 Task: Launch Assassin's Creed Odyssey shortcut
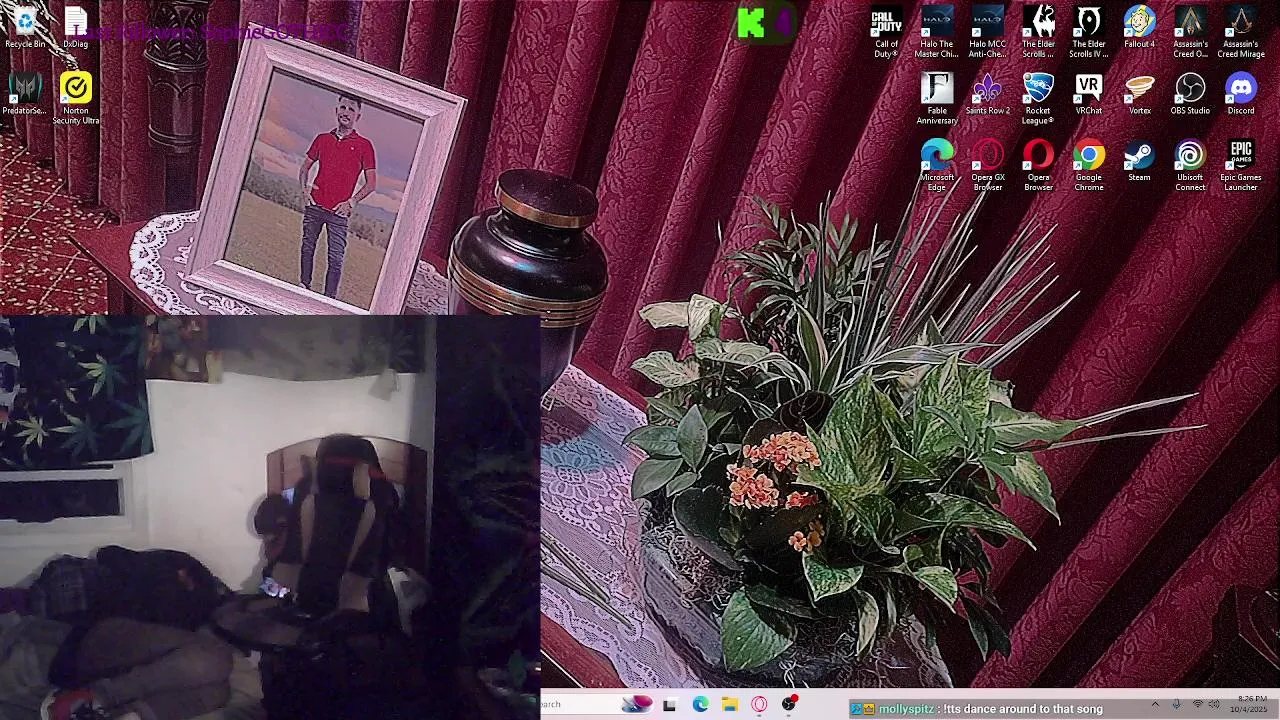1190,32
